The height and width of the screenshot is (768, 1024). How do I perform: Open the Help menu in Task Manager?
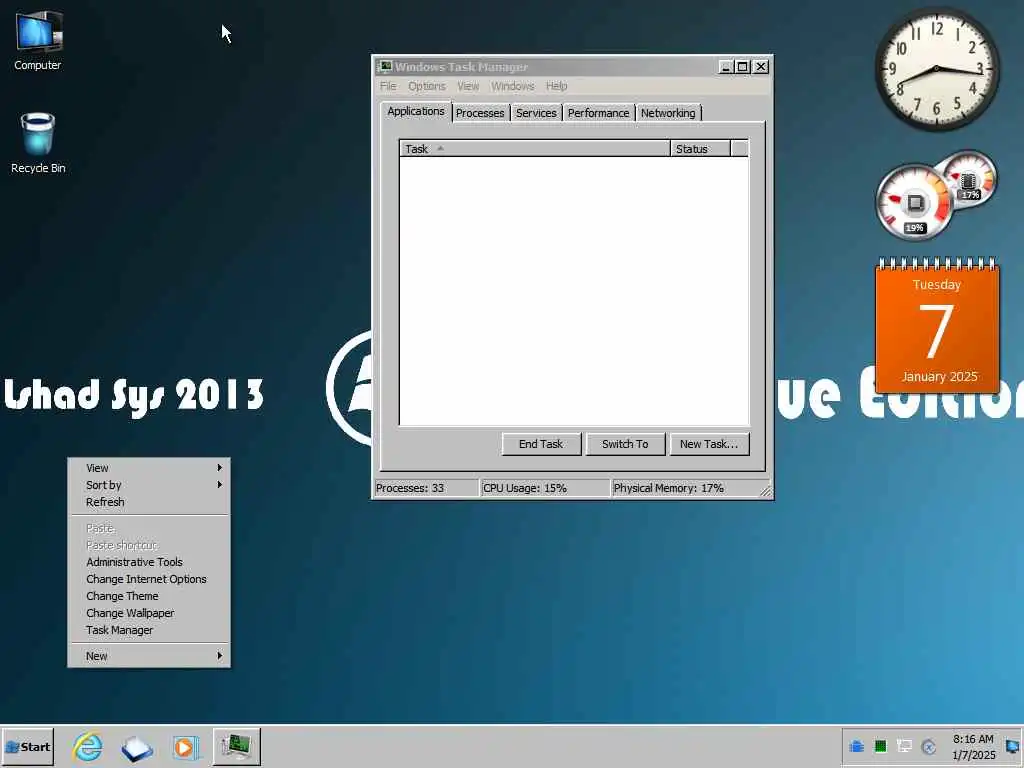pos(556,86)
